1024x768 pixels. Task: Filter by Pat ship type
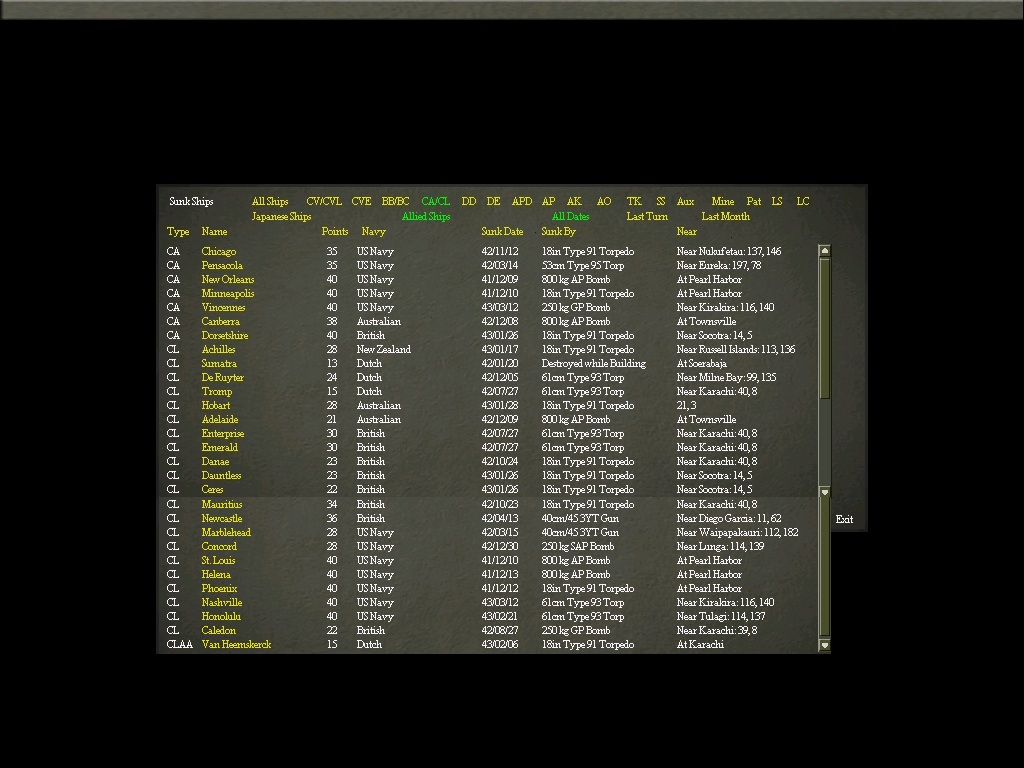click(754, 201)
